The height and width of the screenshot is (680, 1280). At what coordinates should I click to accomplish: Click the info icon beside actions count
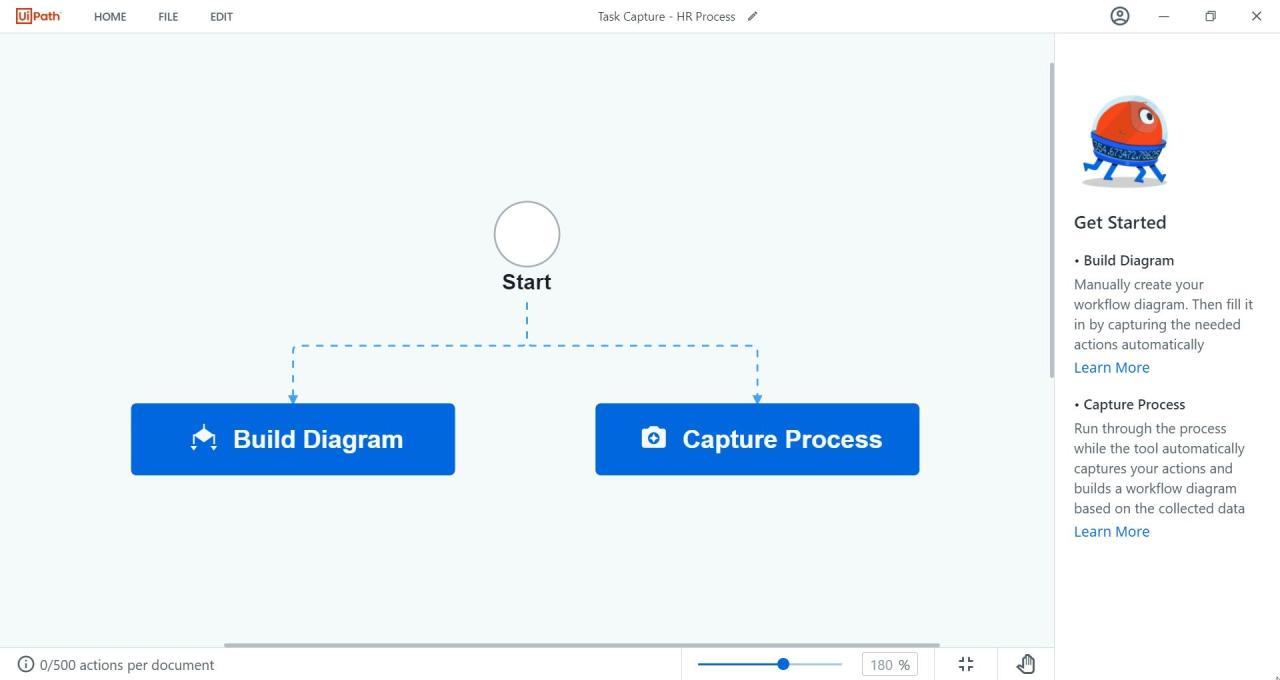click(x=26, y=664)
